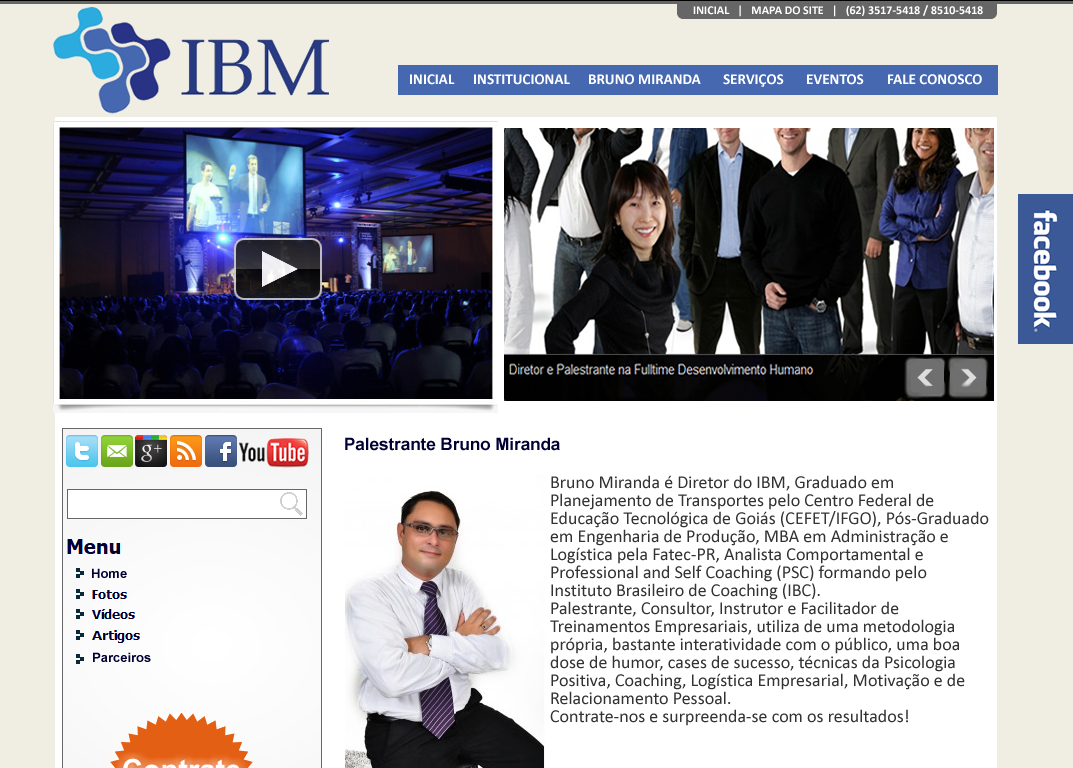Go to Home in sidebar menu

coord(109,574)
